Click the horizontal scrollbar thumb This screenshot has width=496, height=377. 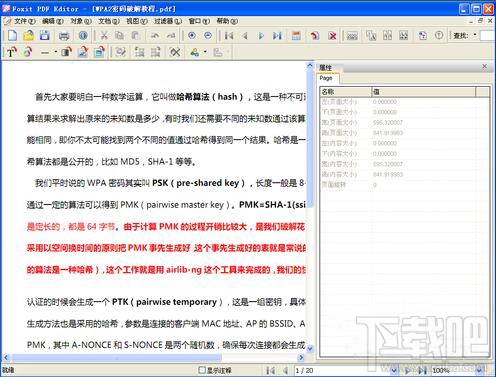[117, 358]
